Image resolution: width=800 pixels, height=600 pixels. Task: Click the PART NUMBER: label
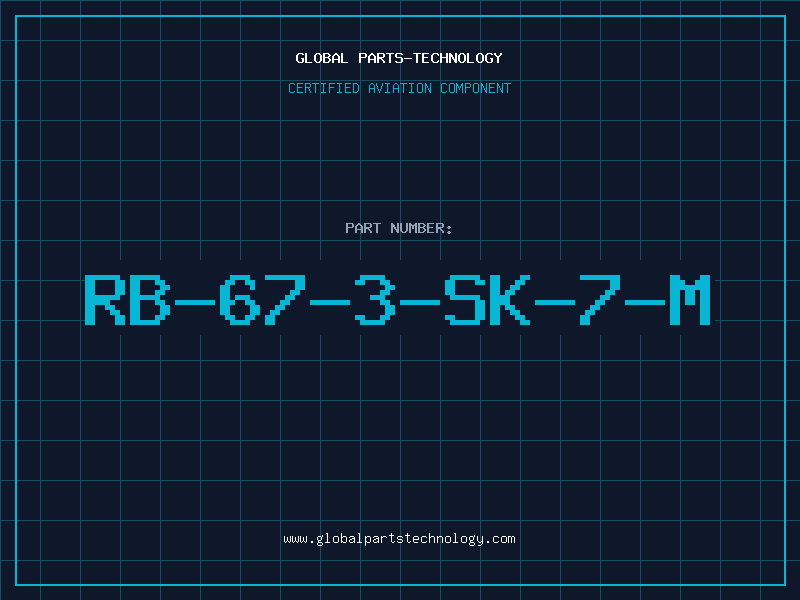[399, 228]
